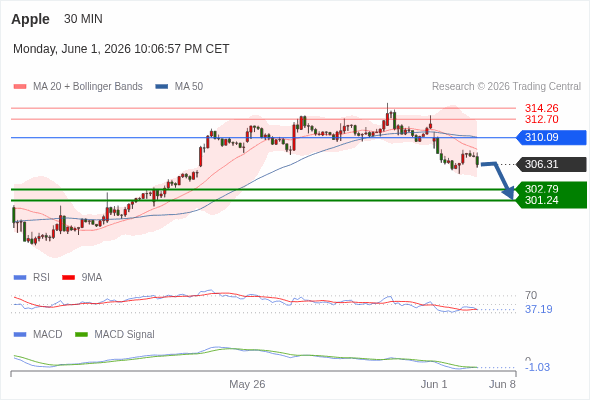Click the 'Apple' chart title
This screenshot has height=400, width=590.
point(30,19)
